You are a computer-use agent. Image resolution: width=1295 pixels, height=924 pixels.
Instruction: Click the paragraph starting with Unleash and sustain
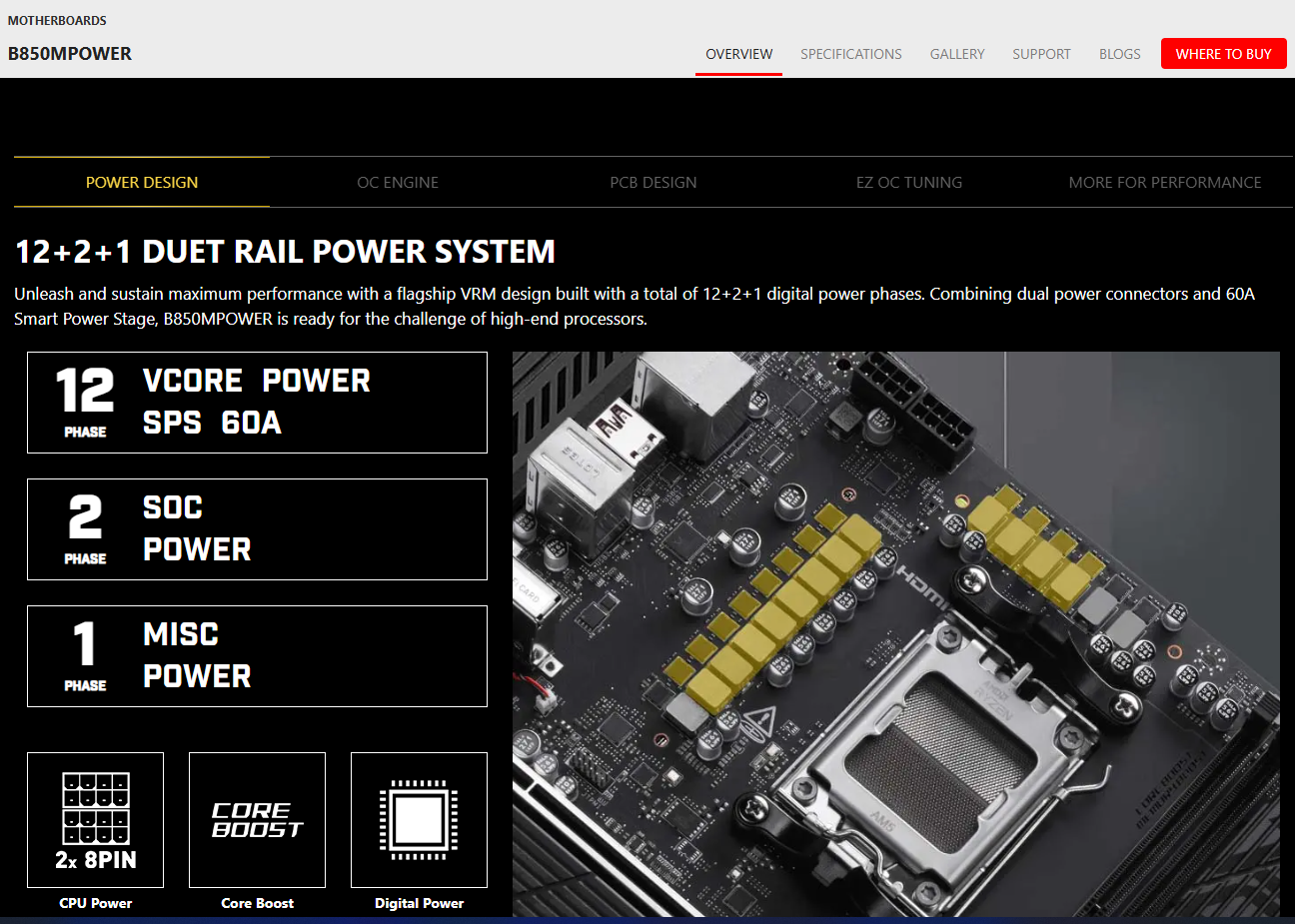635,307
